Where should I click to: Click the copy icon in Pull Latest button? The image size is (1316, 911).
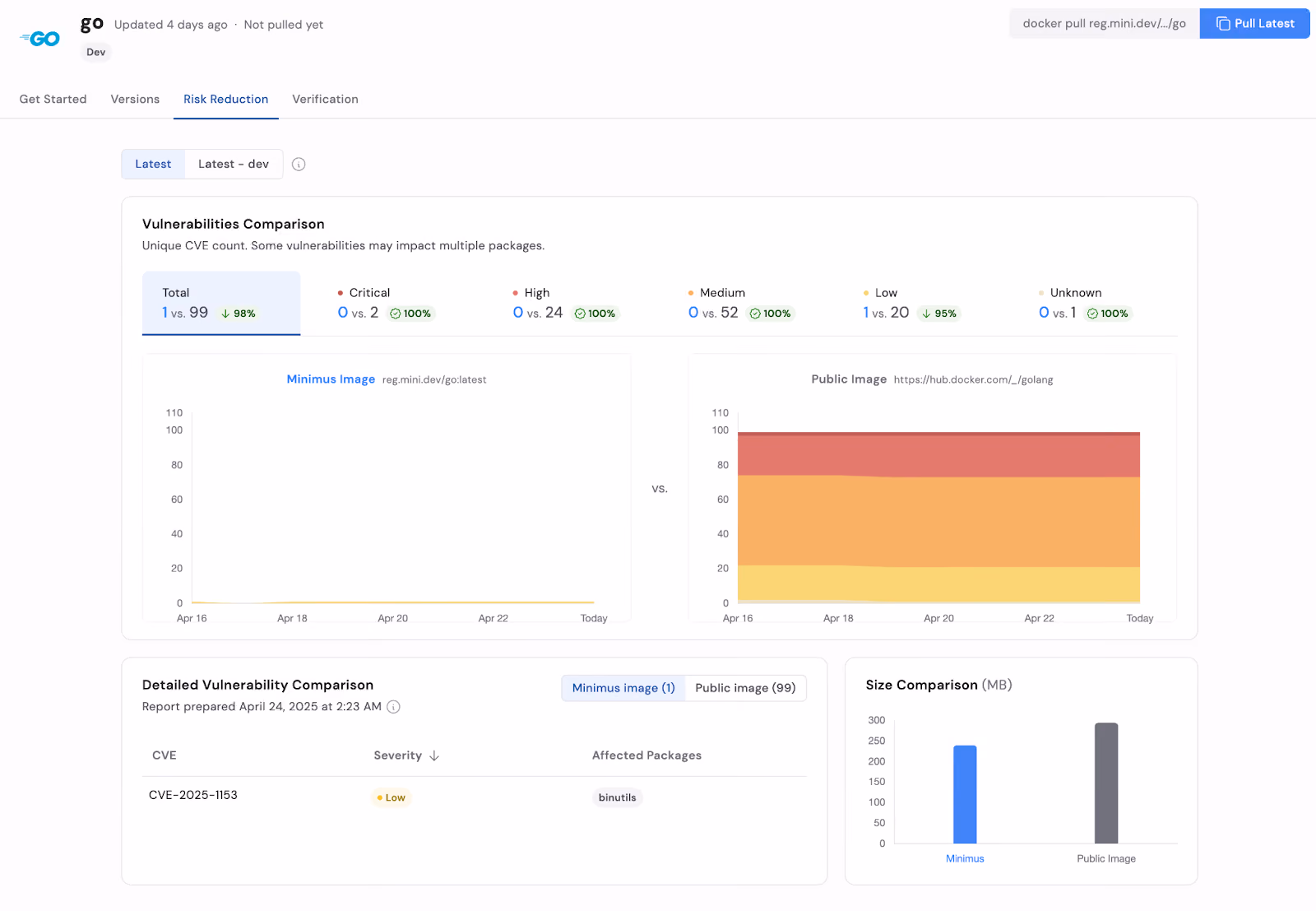[x=1223, y=24]
